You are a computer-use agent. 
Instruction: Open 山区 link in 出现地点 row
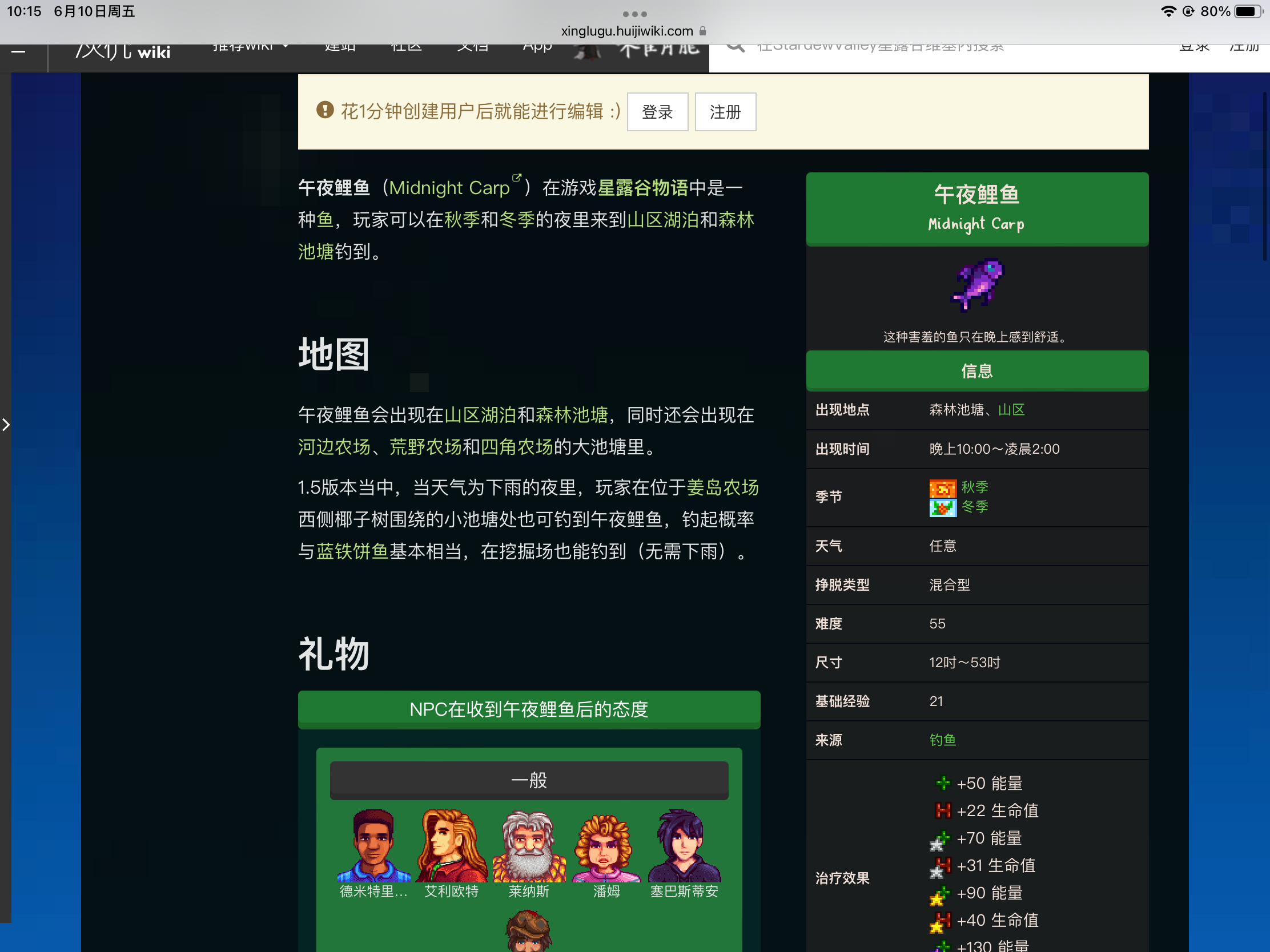[x=1012, y=410]
